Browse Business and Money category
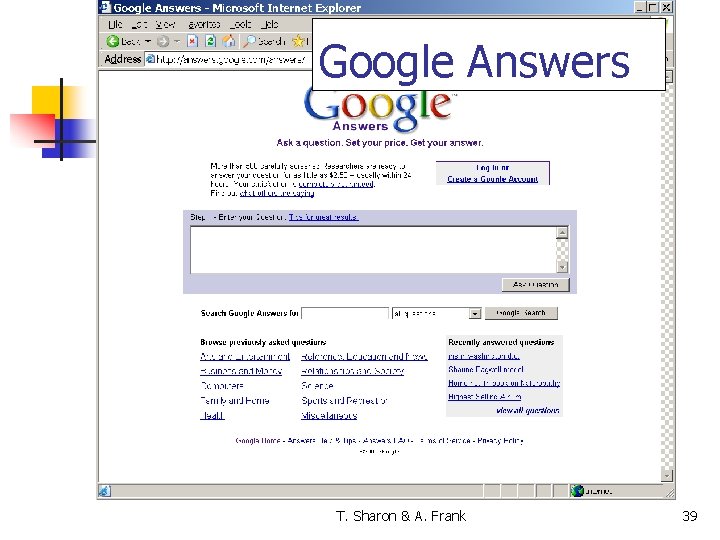This screenshot has width=720, height=540. coord(241,371)
